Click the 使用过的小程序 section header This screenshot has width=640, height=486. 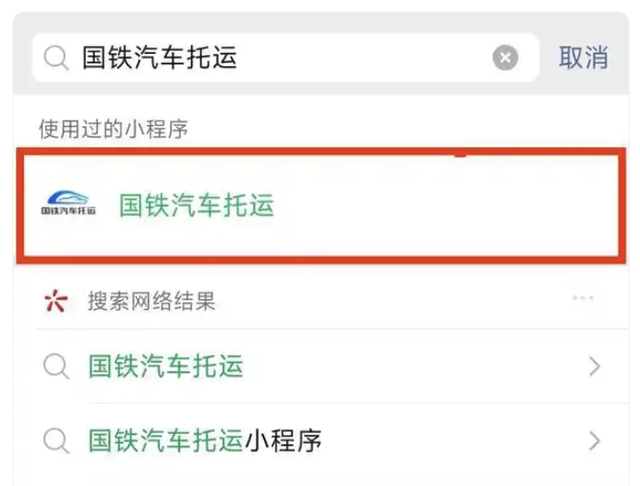coord(113,129)
